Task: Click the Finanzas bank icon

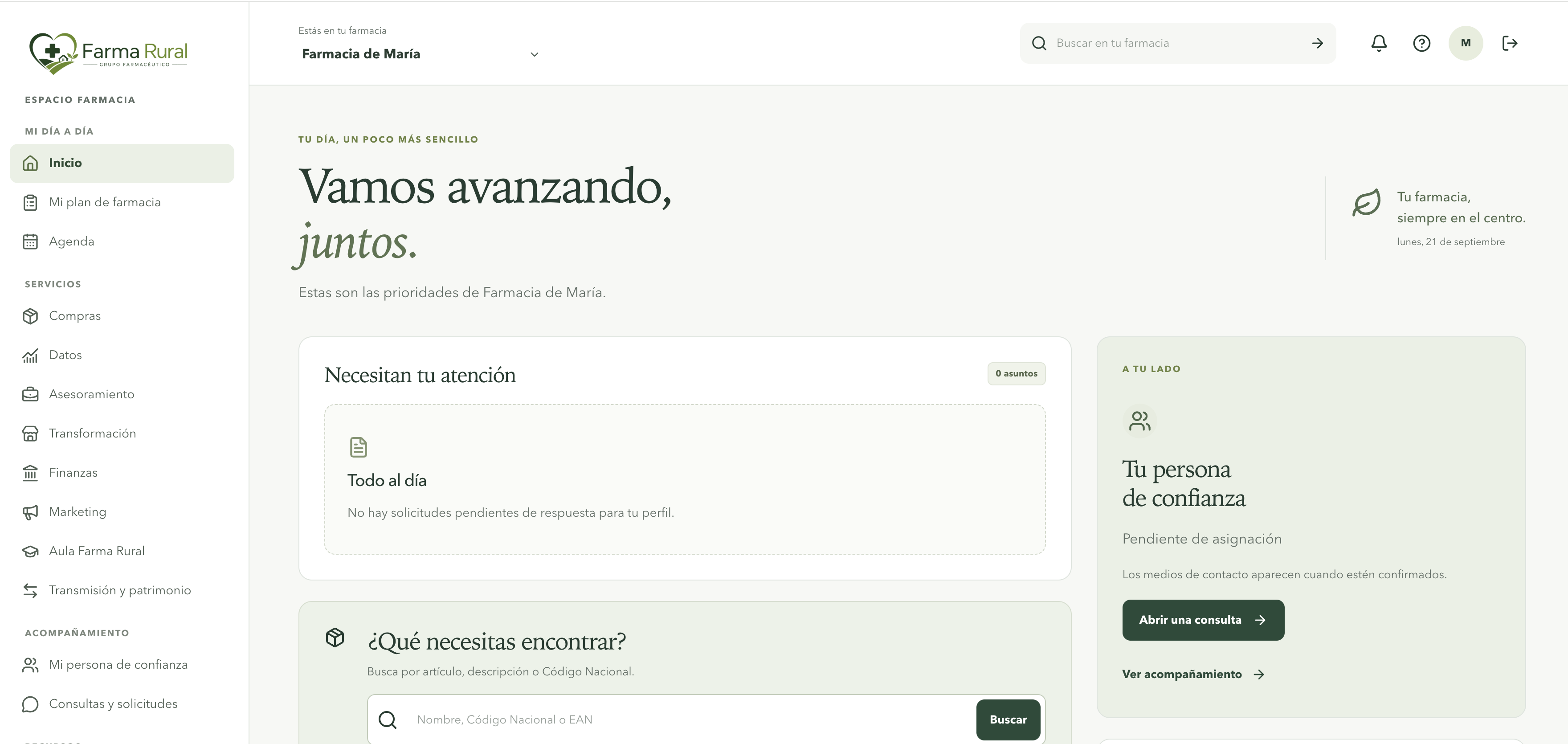Action: pos(30,472)
